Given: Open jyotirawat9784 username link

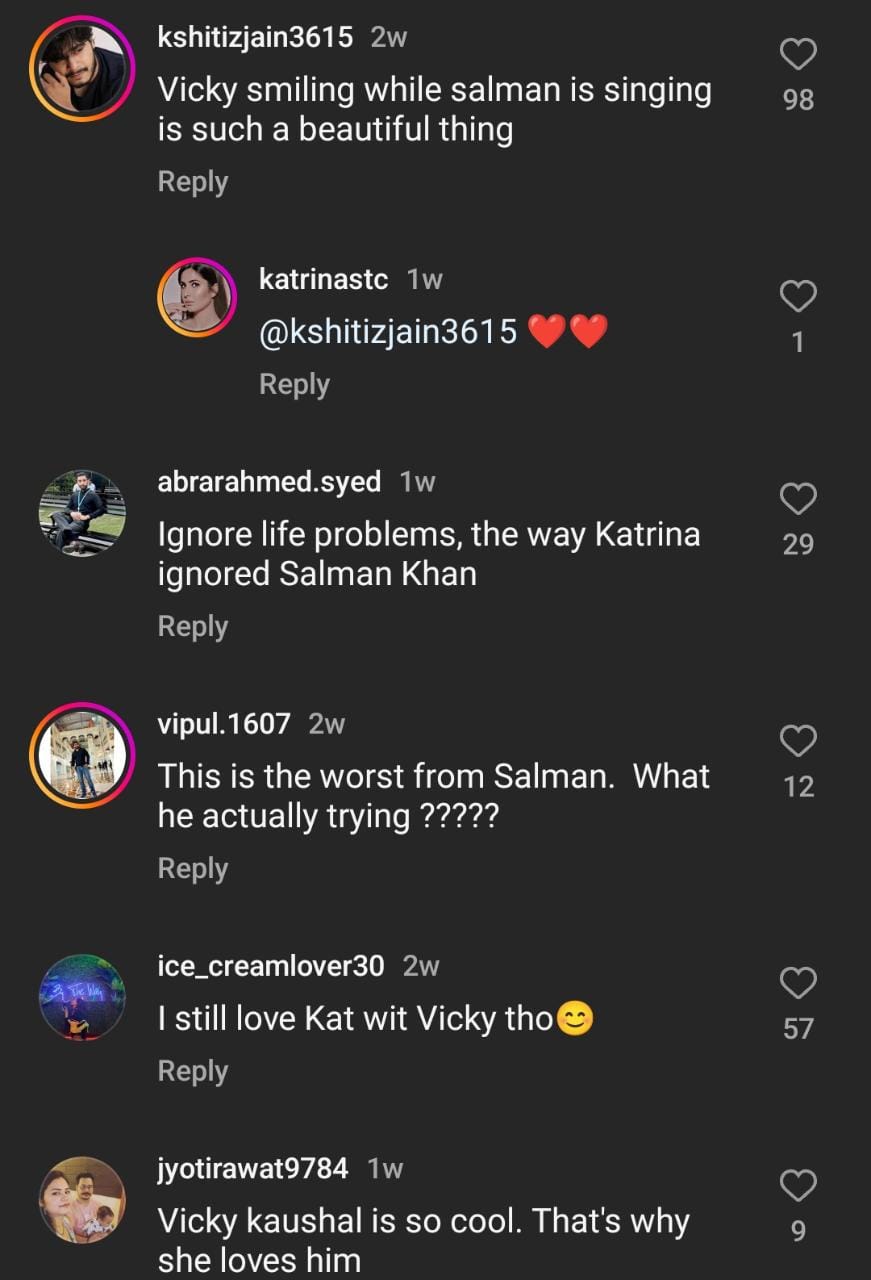Looking at the screenshot, I should click(253, 1168).
